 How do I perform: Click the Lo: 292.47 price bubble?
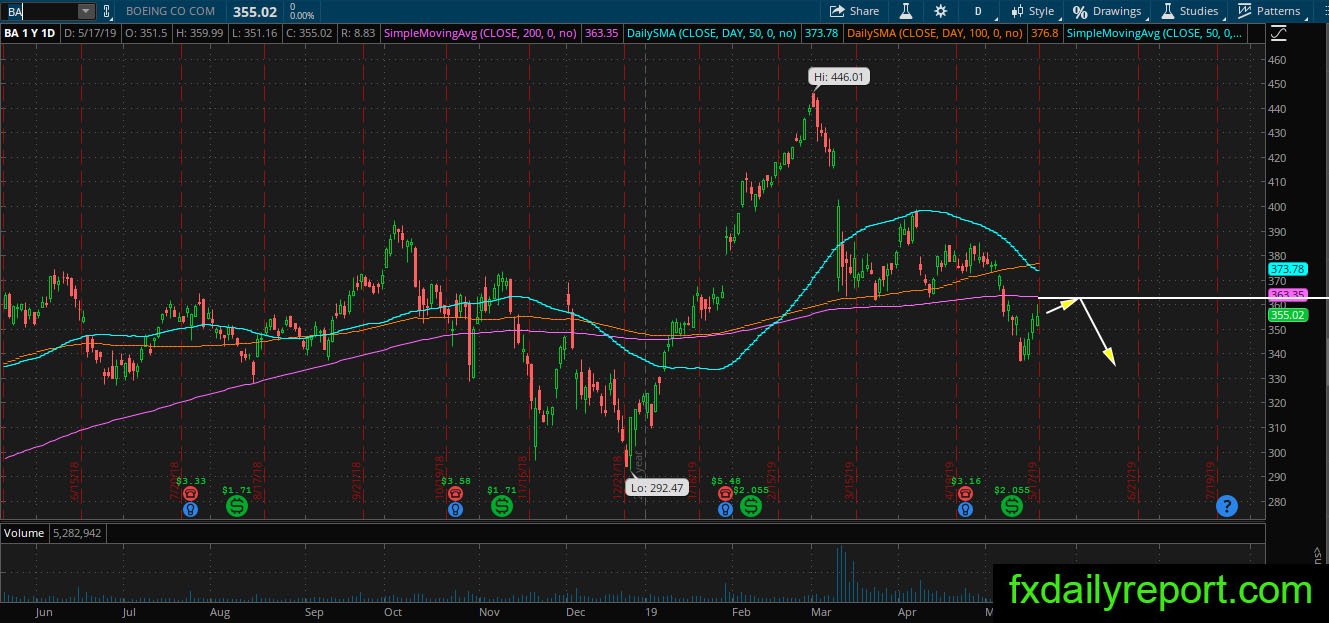tap(656, 488)
